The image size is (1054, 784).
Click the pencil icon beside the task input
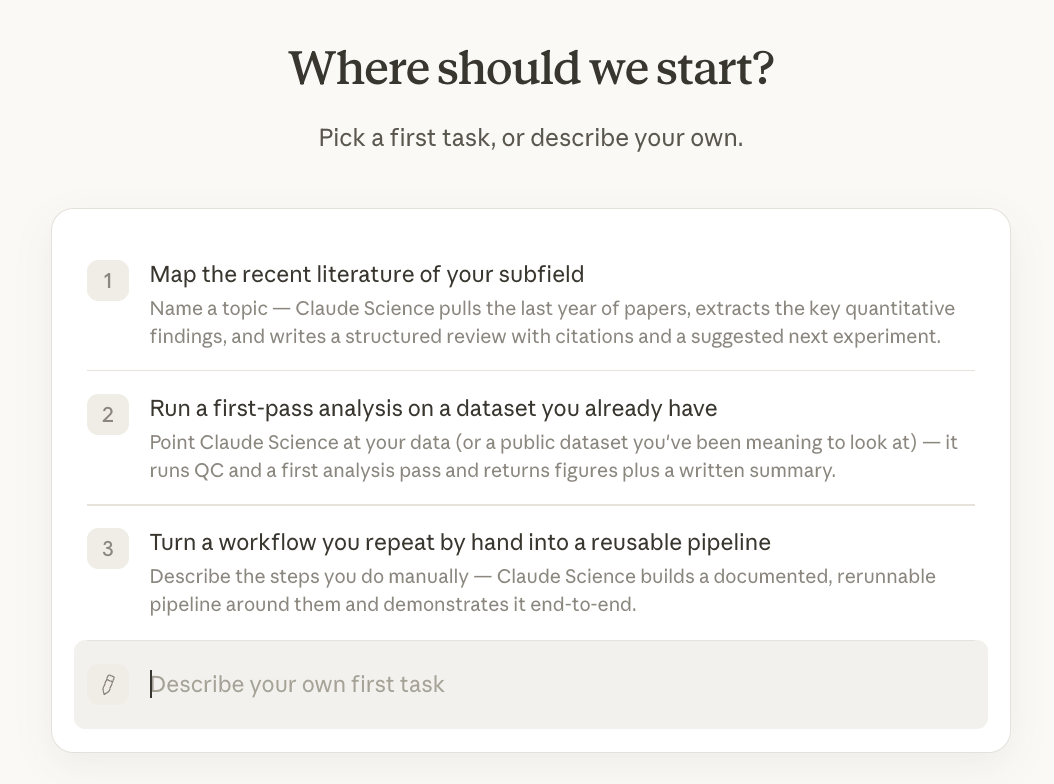pos(108,684)
